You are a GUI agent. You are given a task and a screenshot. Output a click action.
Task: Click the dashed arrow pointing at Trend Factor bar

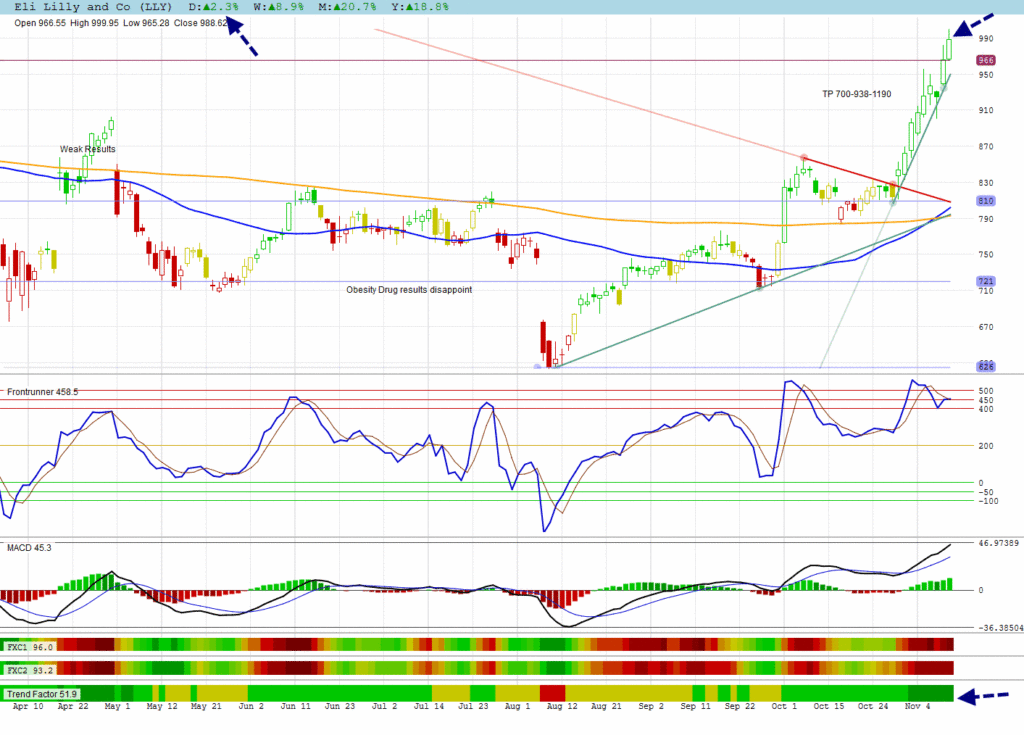(x=987, y=696)
